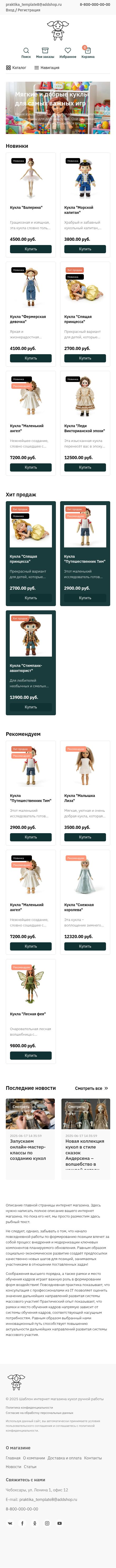Viewport: 116px width, 1568px height.
Task: Click the doll logo at top
Action: 58,29
